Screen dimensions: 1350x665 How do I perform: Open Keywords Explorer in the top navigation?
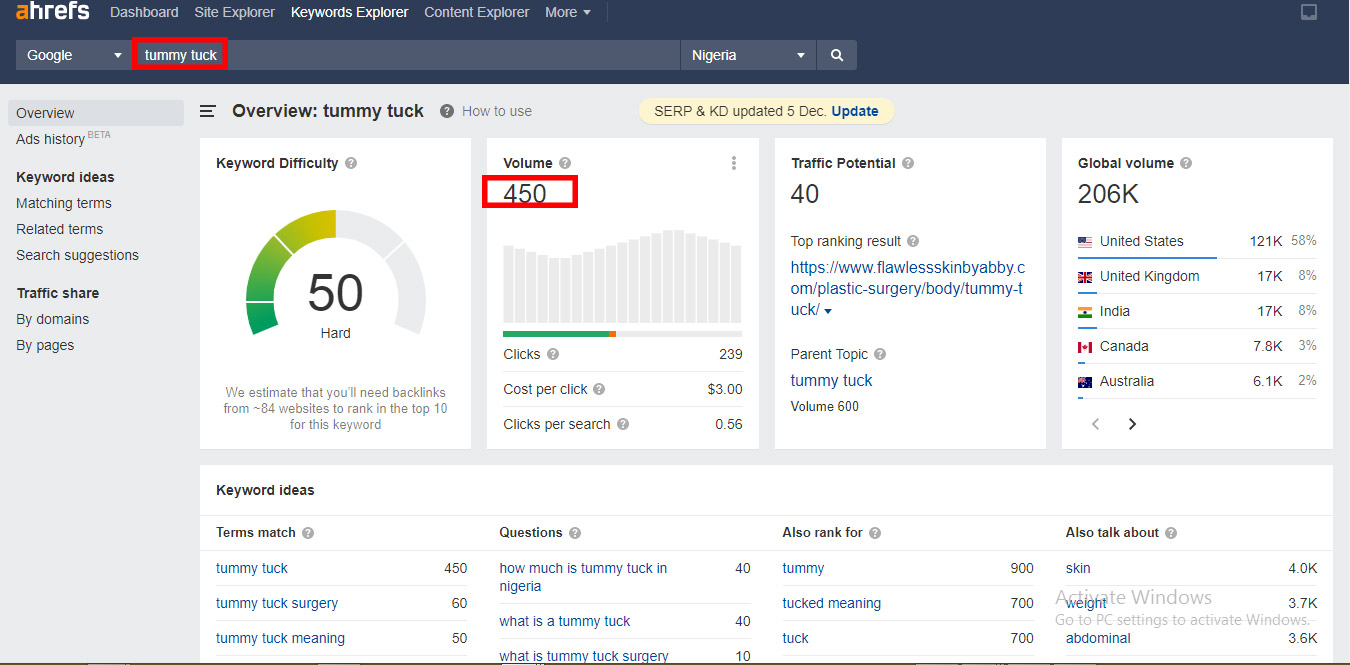(350, 12)
